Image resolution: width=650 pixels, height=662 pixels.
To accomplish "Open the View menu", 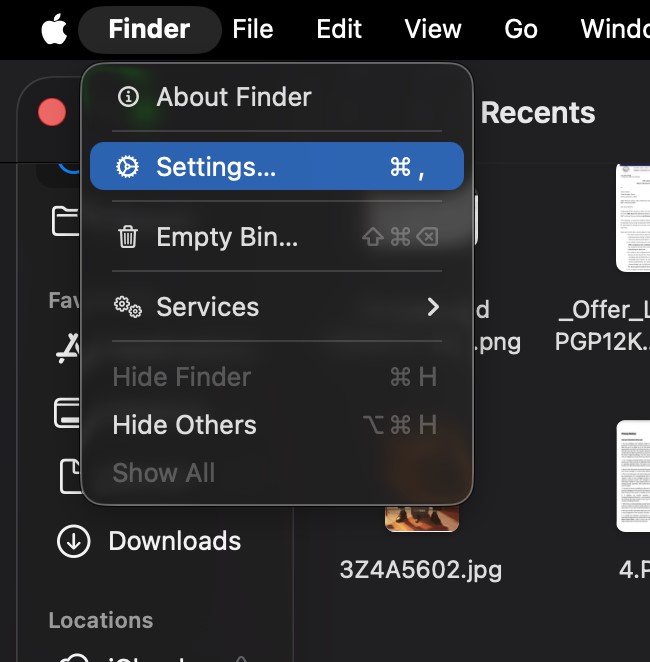I will pos(433,29).
